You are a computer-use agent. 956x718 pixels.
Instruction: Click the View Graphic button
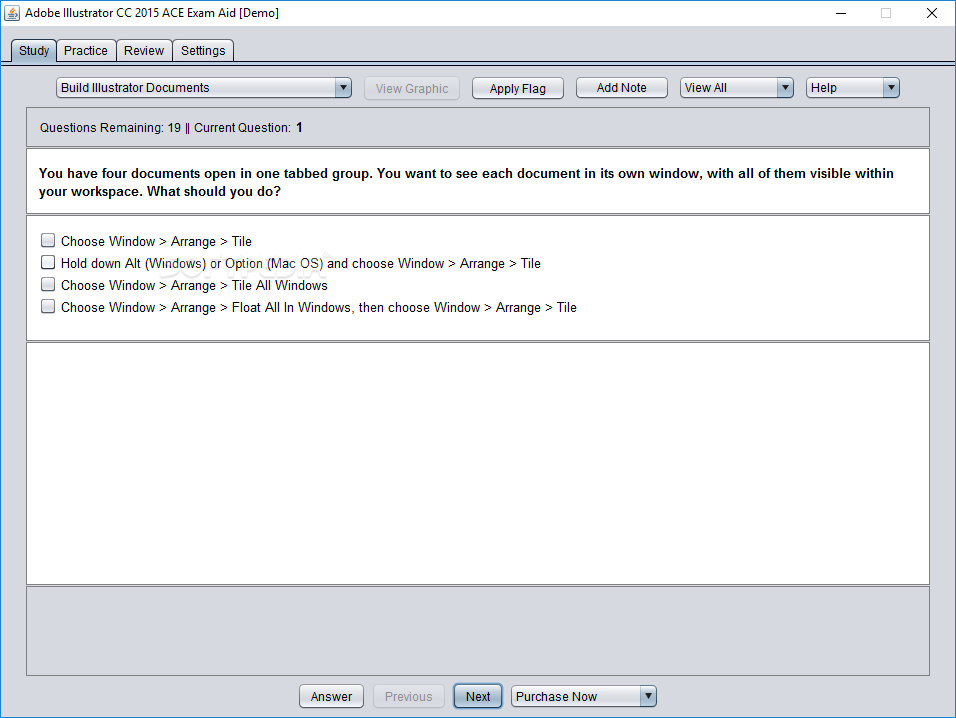tap(412, 88)
